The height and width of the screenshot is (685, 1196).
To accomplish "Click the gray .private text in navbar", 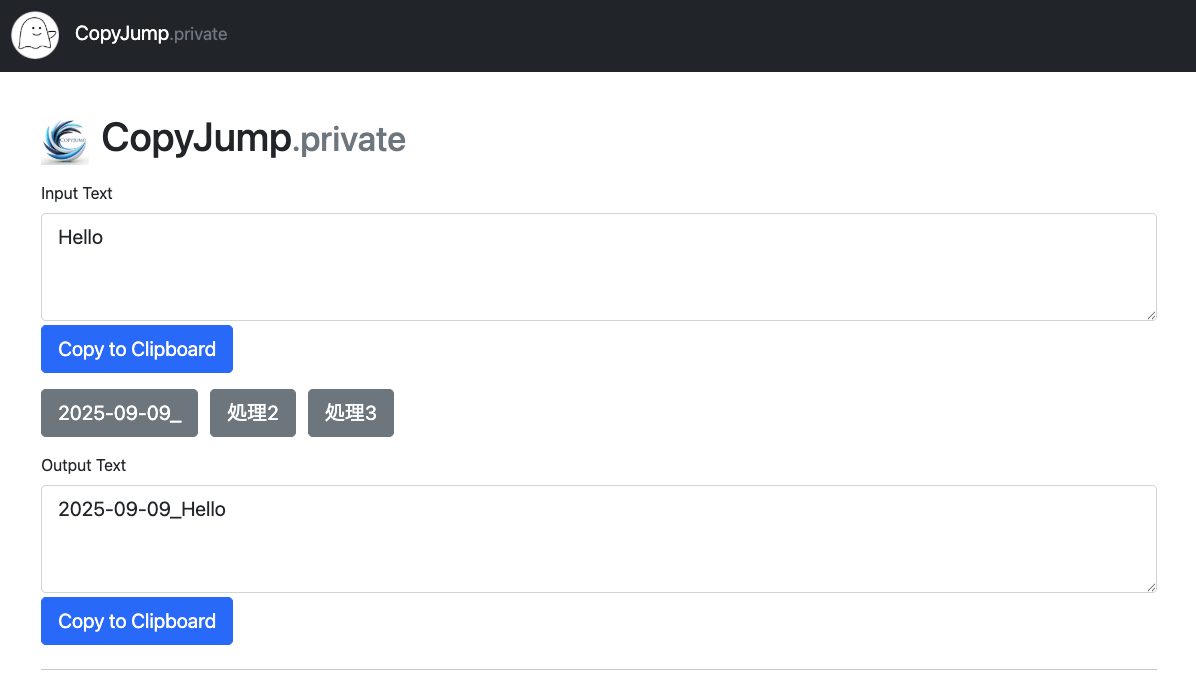I will point(199,35).
